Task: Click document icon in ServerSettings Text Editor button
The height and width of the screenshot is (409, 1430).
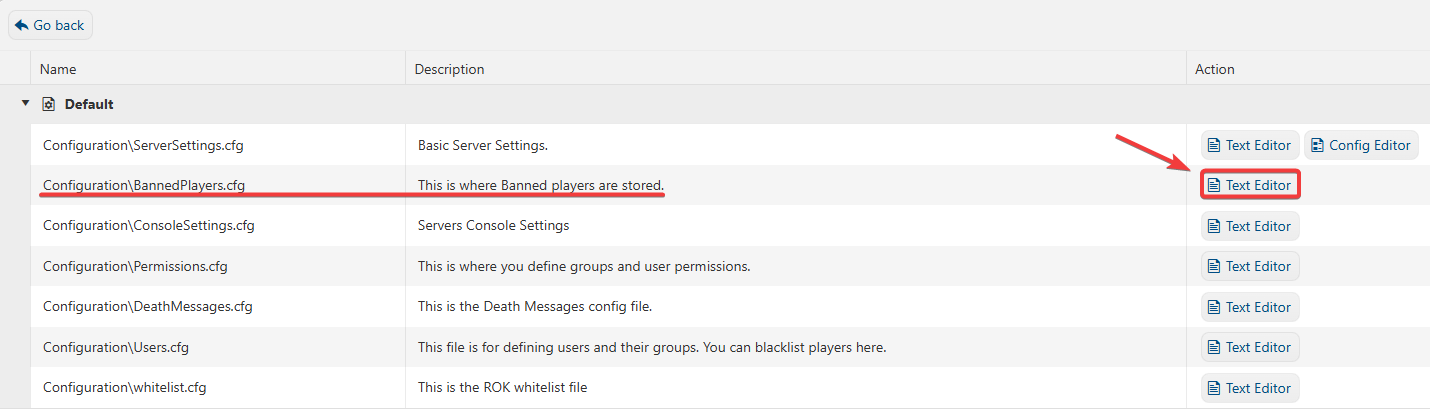Action: (1214, 145)
